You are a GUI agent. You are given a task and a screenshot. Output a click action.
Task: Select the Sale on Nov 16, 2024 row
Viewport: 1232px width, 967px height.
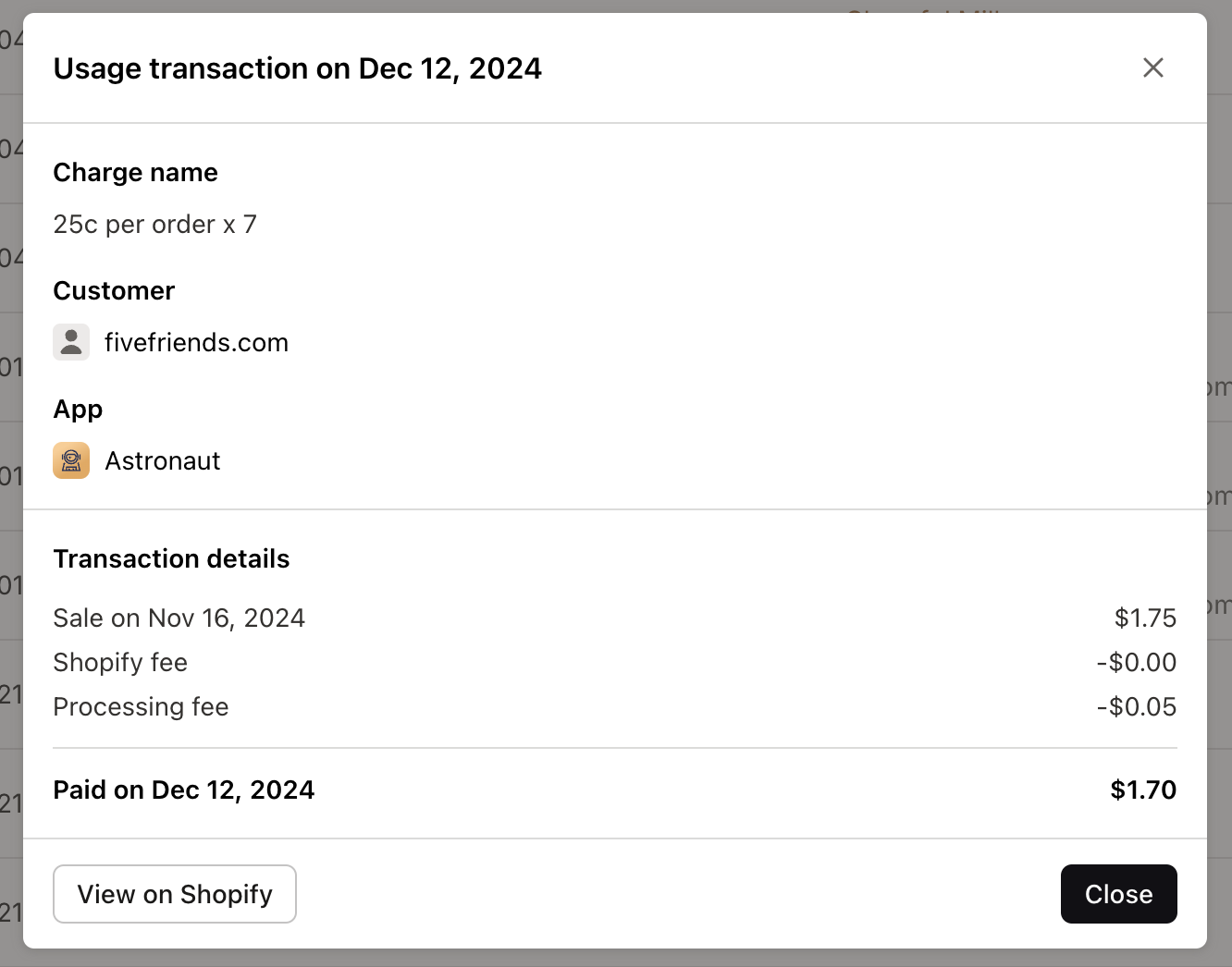(x=179, y=618)
